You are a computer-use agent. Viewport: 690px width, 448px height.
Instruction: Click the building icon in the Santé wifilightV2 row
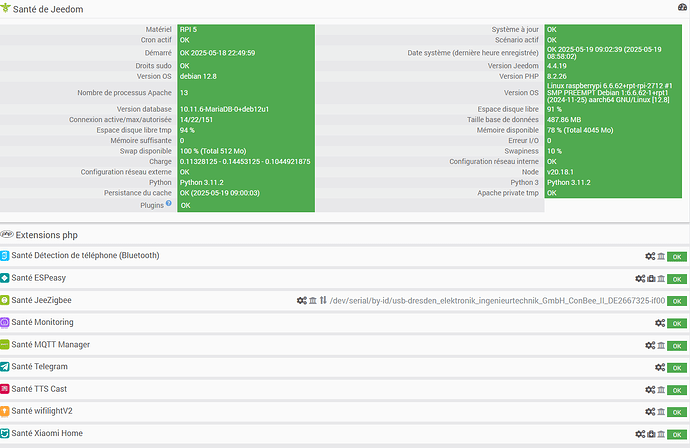coord(661,412)
